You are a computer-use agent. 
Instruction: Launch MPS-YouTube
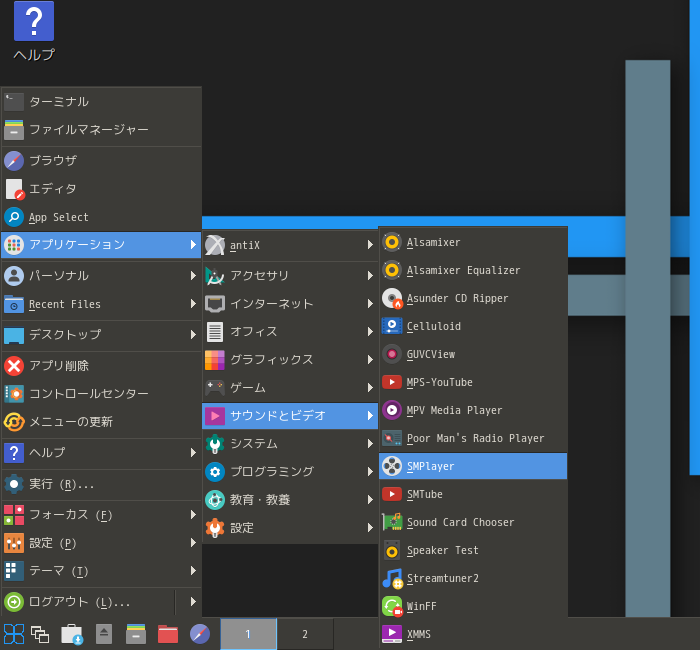click(473, 383)
